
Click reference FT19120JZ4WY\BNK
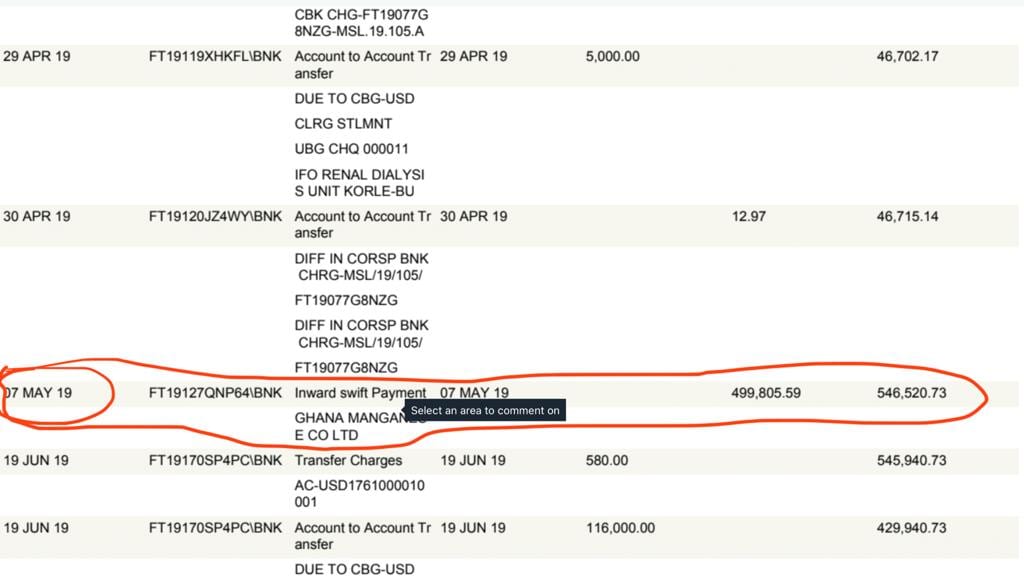click(215, 216)
